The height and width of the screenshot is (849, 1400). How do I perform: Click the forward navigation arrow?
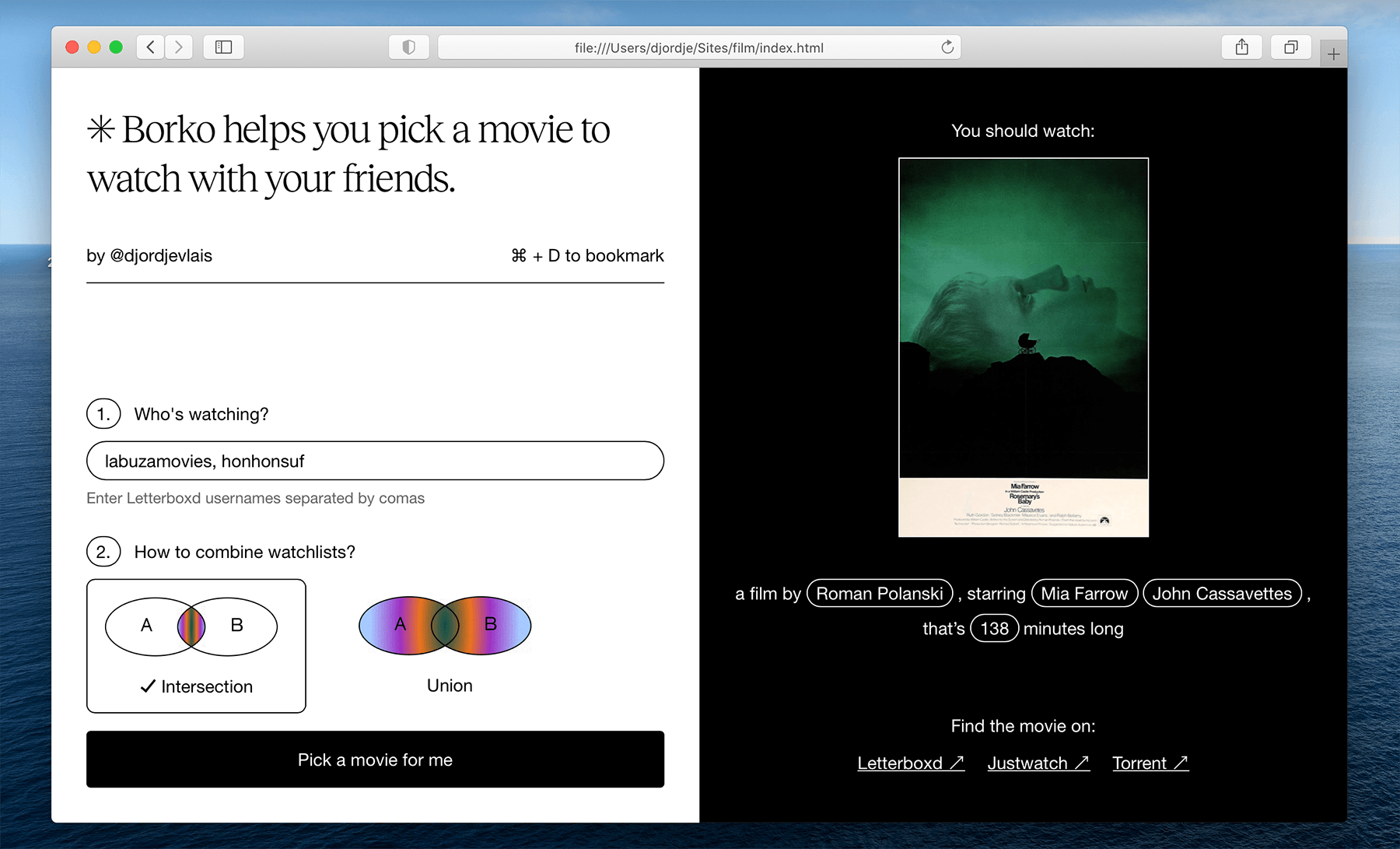[x=179, y=47]
